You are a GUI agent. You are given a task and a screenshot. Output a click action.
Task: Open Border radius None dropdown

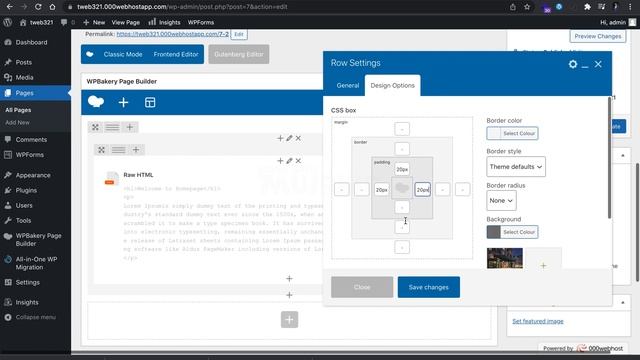pyautogui.click(x=501, y=200)
